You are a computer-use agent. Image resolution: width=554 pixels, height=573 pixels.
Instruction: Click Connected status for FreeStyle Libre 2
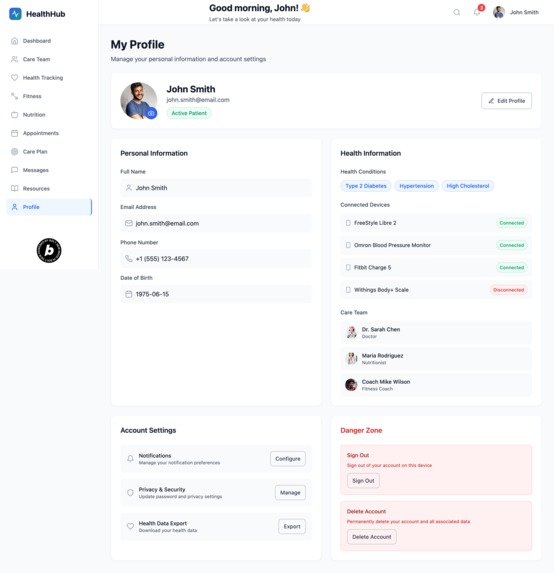pos(512,223)
